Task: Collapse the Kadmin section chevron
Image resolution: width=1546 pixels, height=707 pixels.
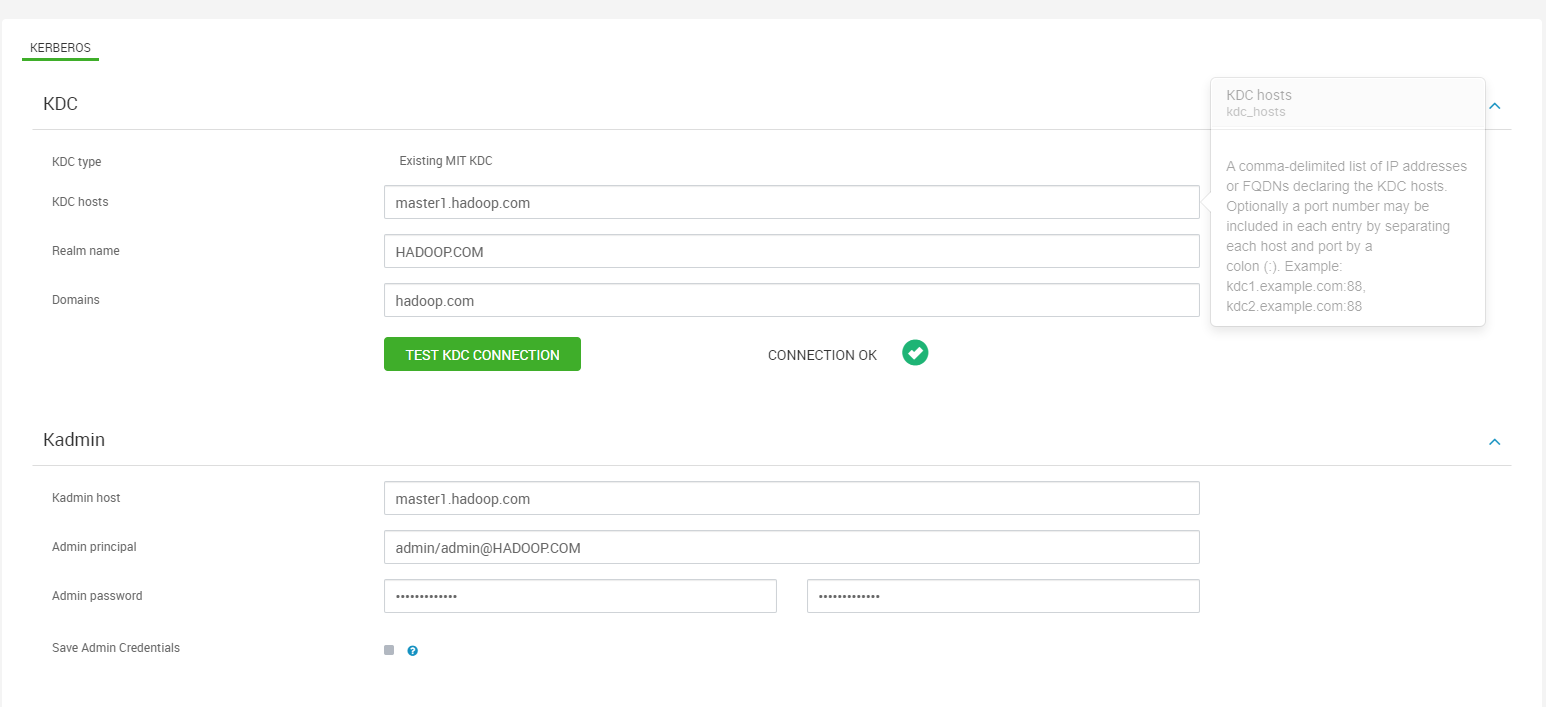Action: point(1494,442)
